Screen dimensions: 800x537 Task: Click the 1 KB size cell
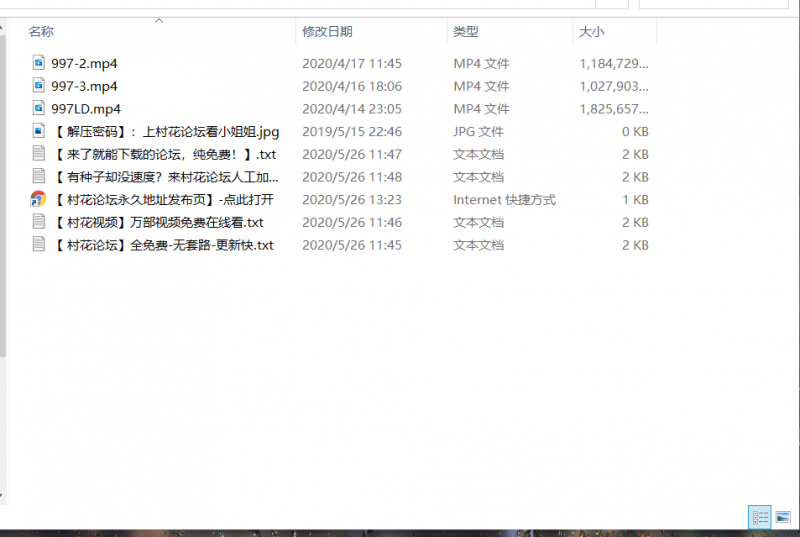click(x=635, y=199)
